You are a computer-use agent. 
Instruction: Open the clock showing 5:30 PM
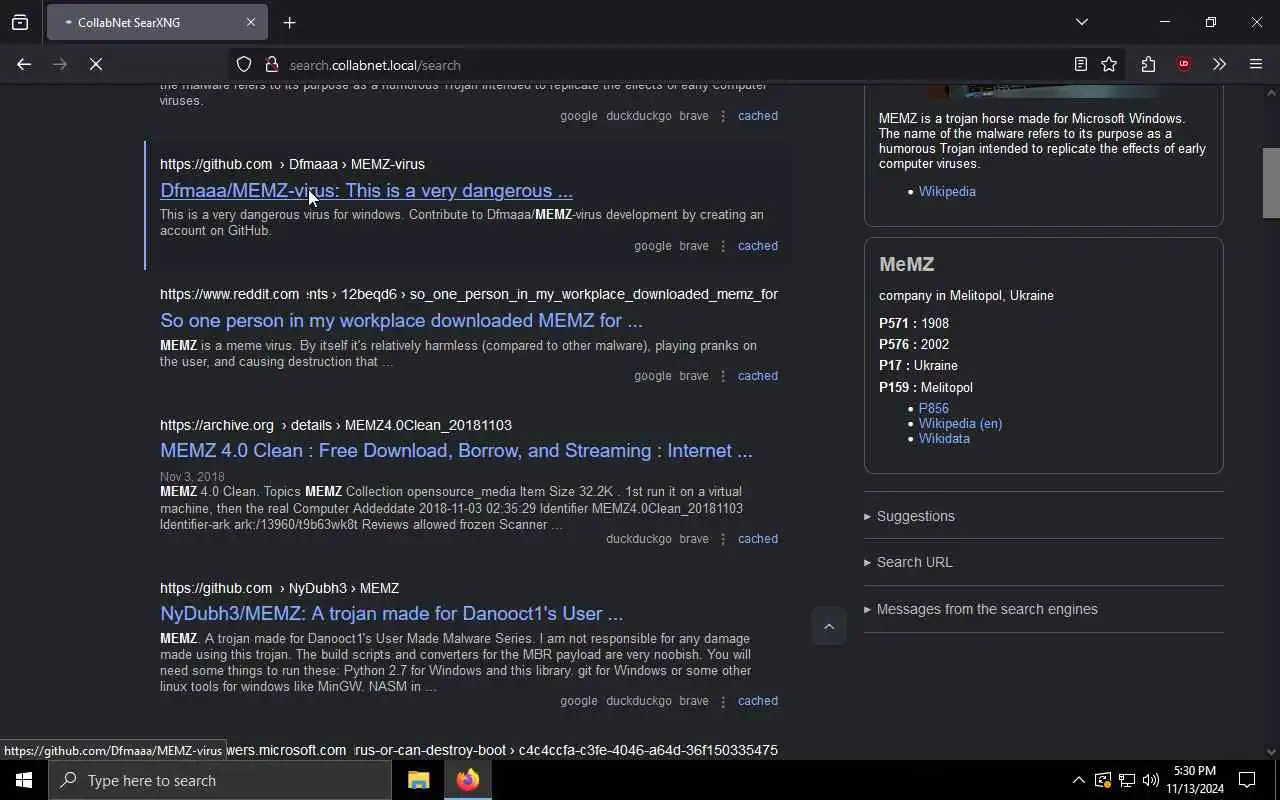coord(1194,780)
